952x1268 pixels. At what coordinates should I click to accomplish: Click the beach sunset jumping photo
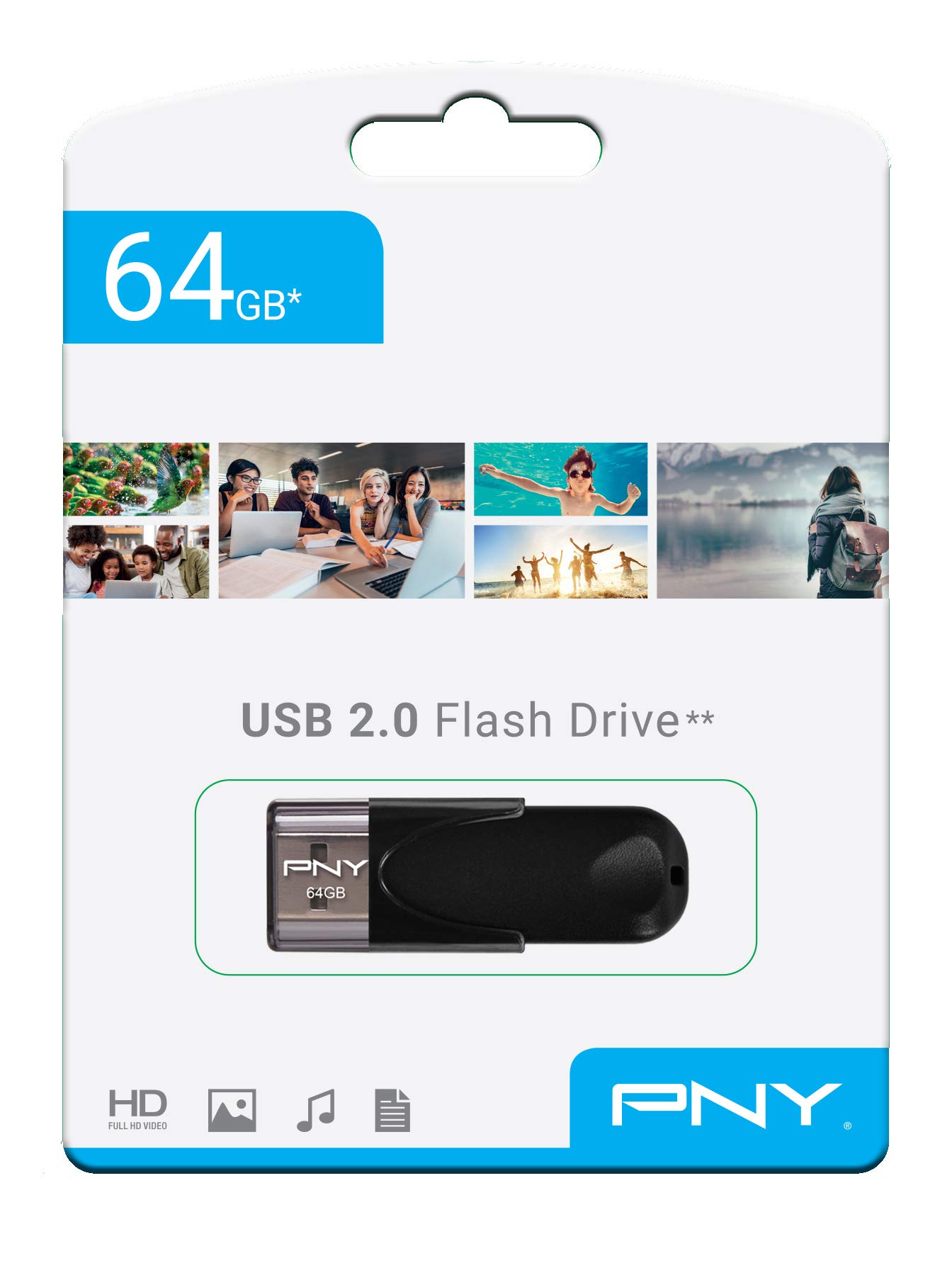coord(560,562)
